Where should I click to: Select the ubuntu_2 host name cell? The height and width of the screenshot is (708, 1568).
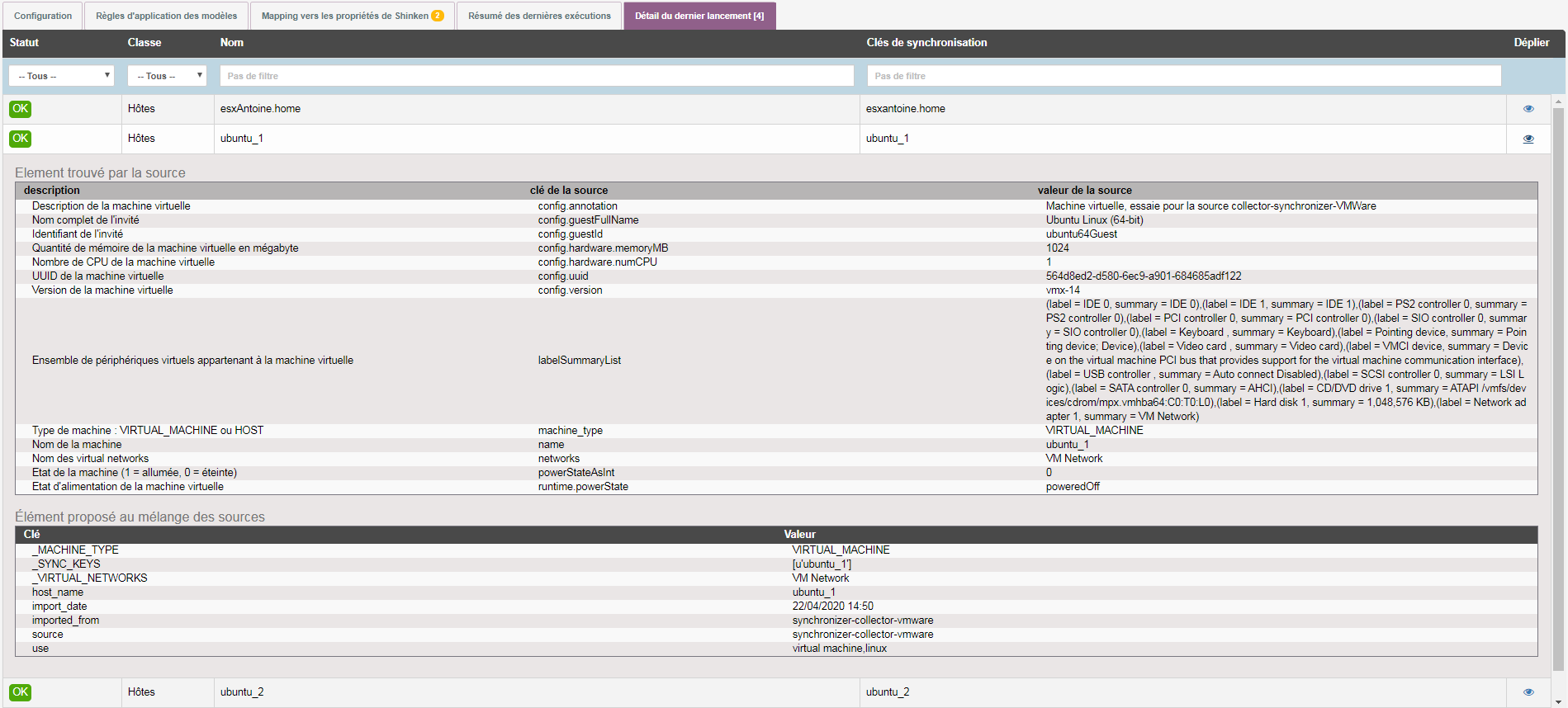tap(242, 692)
